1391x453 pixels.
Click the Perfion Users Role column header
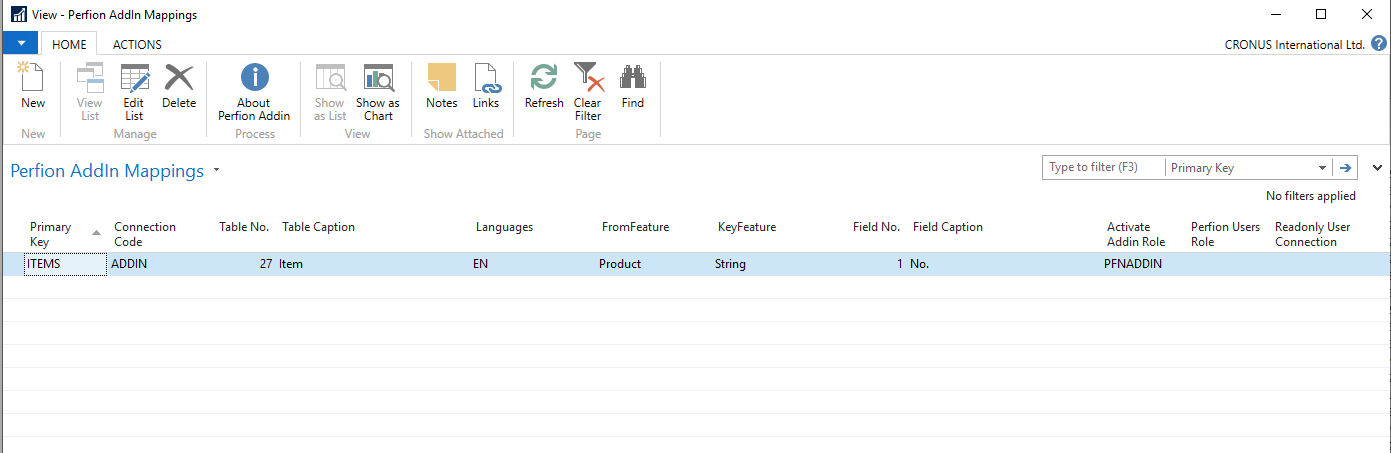[1227, 234]
